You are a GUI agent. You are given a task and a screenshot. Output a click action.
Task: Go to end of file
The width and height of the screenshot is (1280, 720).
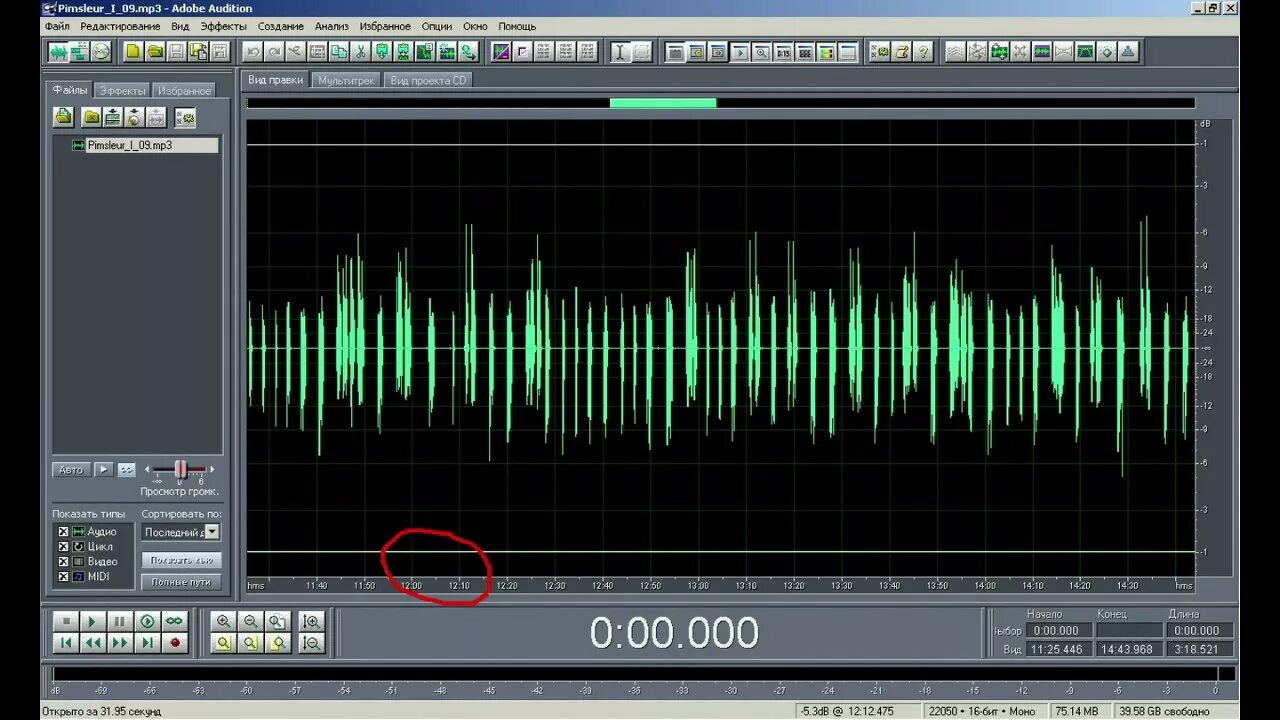tap(147, 643)
